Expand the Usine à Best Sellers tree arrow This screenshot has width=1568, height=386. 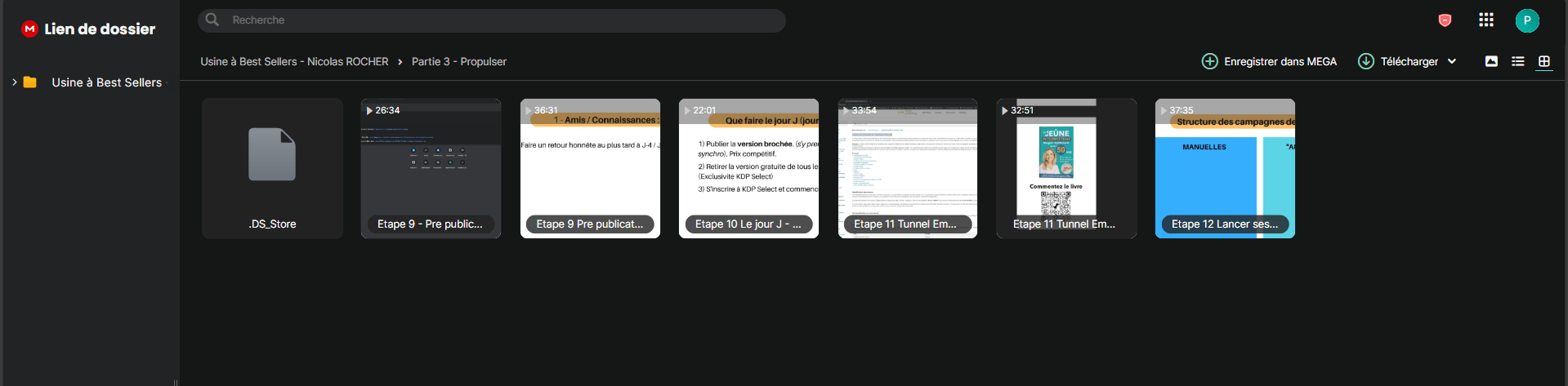coord(14,82)
